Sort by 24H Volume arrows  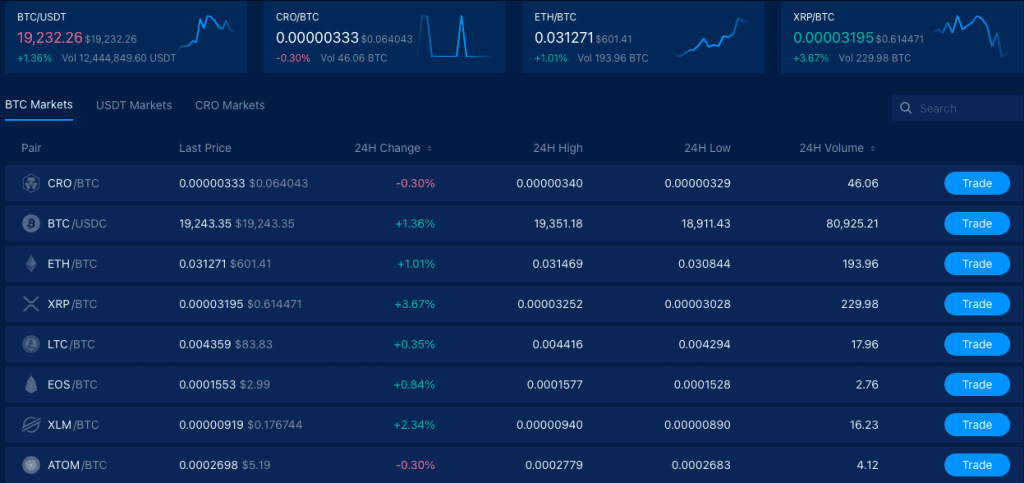click(873, 149)
